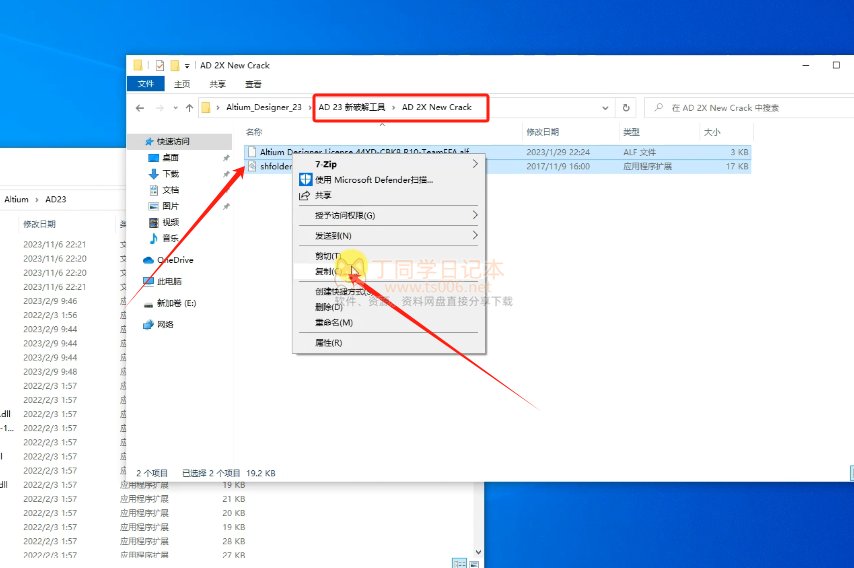Open the address bar history dropdown
854x568 pixels.
pos(605,107)
